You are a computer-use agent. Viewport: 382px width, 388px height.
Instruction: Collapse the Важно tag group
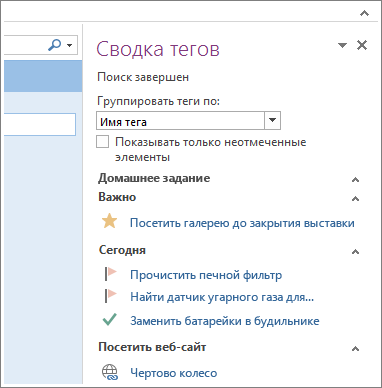[x=355, y=199]
